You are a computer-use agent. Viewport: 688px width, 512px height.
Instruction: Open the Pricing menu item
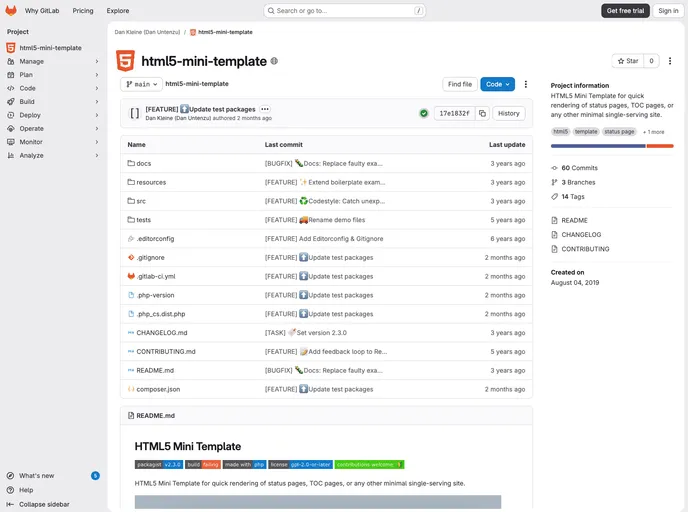pyautogui.click(x=83, y=10)
